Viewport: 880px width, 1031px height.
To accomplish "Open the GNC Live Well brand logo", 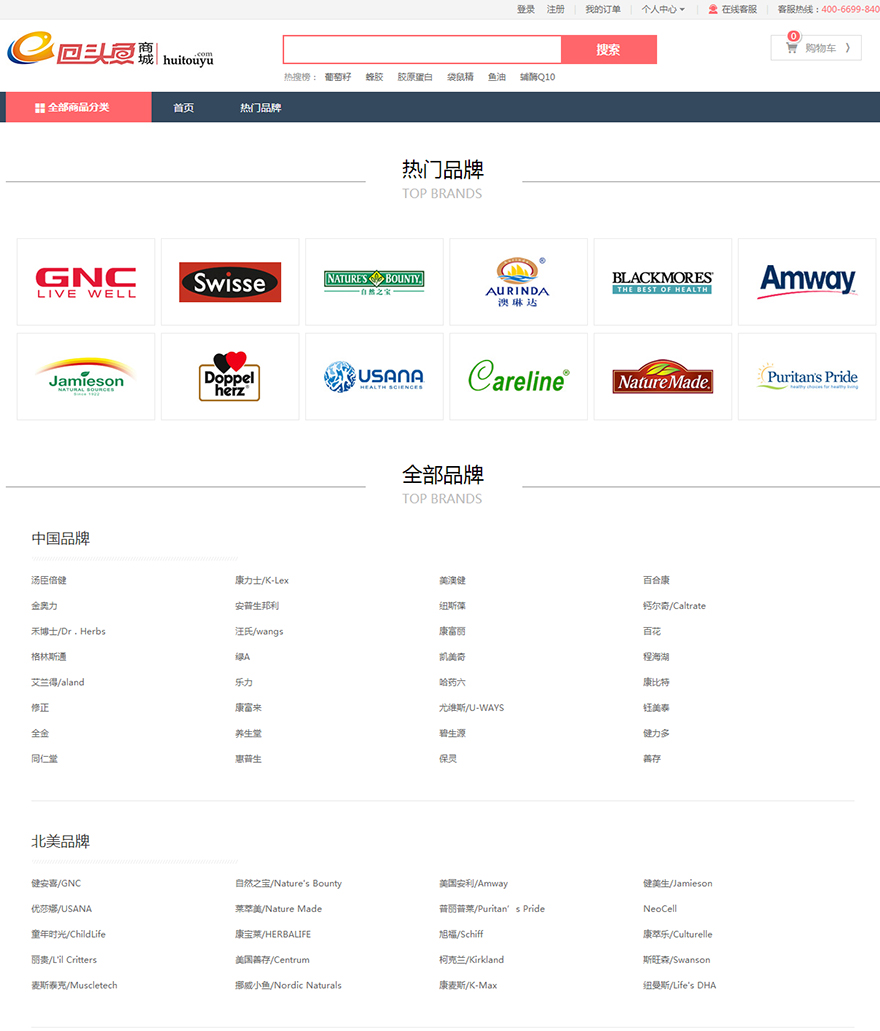I will point(86,282).
